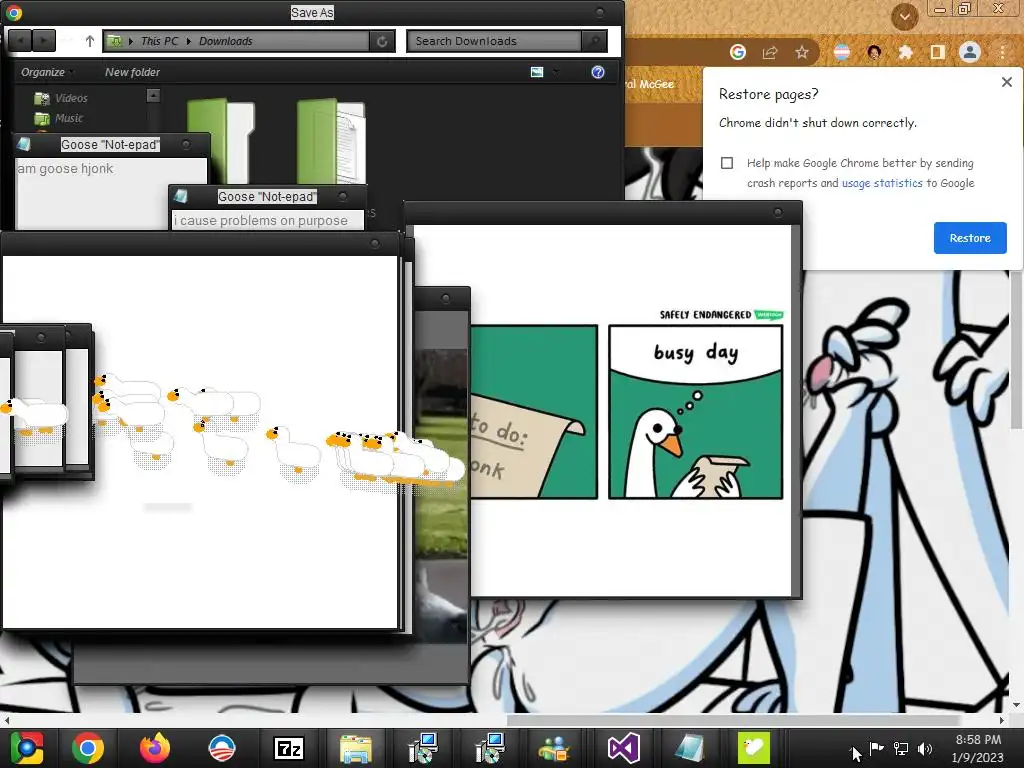The width and height of the screenshot is (1024, 768).
Task: Share this page using Chrome's share icon
Action: pyautogui.click(x=770, y=52)
